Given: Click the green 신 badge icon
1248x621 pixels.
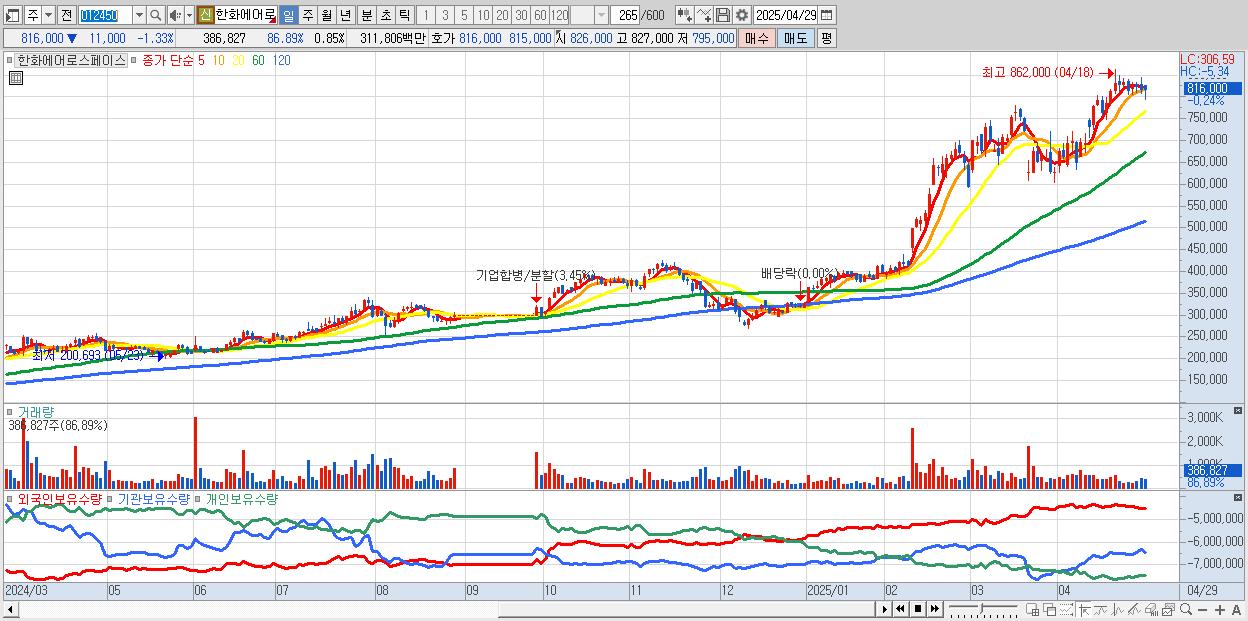Looking at the screenshot, I should 205,15.
